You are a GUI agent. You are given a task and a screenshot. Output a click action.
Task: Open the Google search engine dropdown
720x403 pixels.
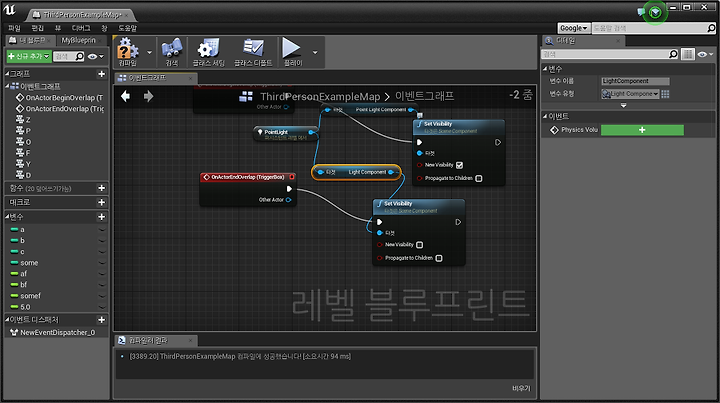tap(574, 28)
